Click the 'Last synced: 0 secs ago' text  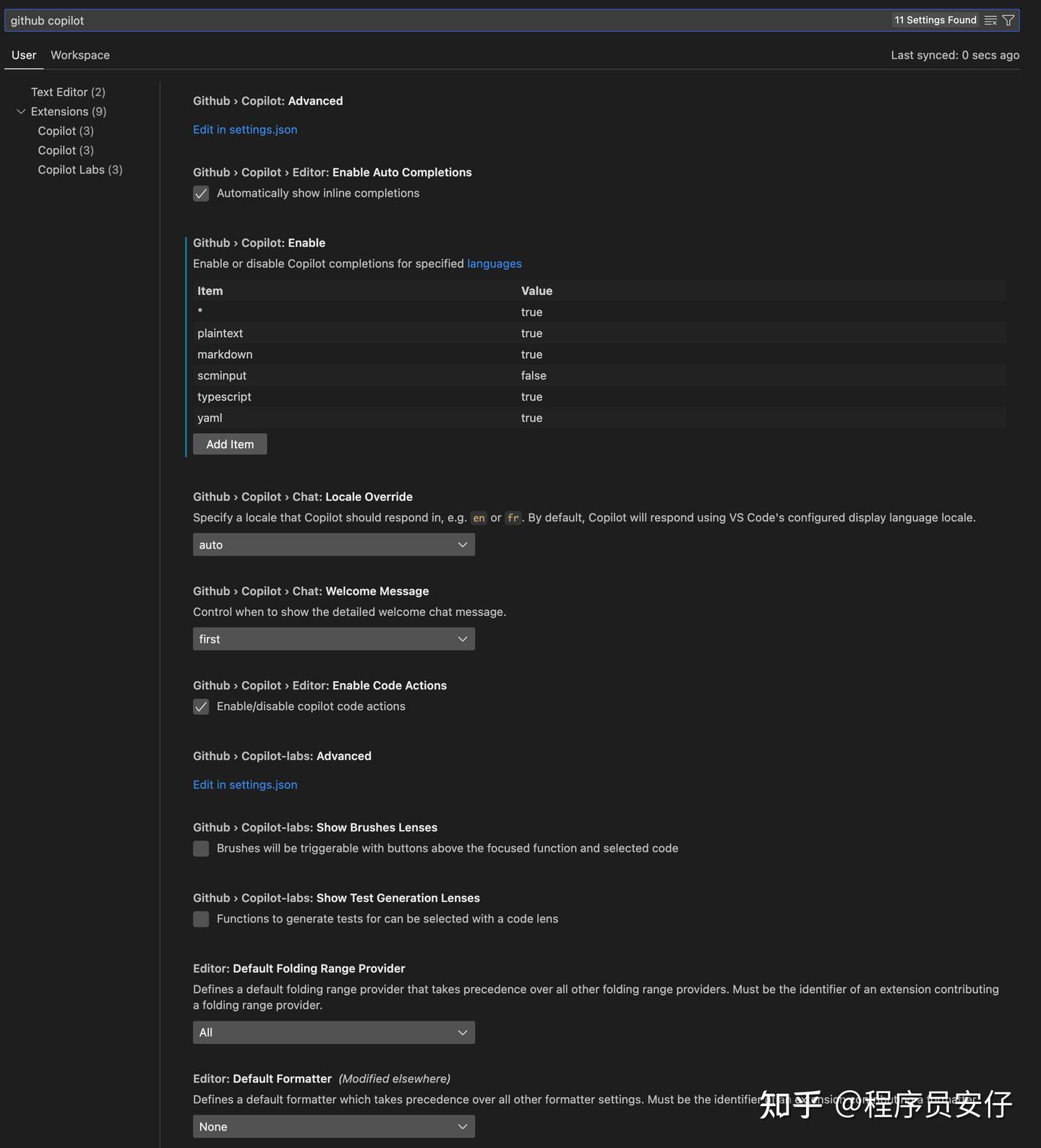tap(955, 55)
